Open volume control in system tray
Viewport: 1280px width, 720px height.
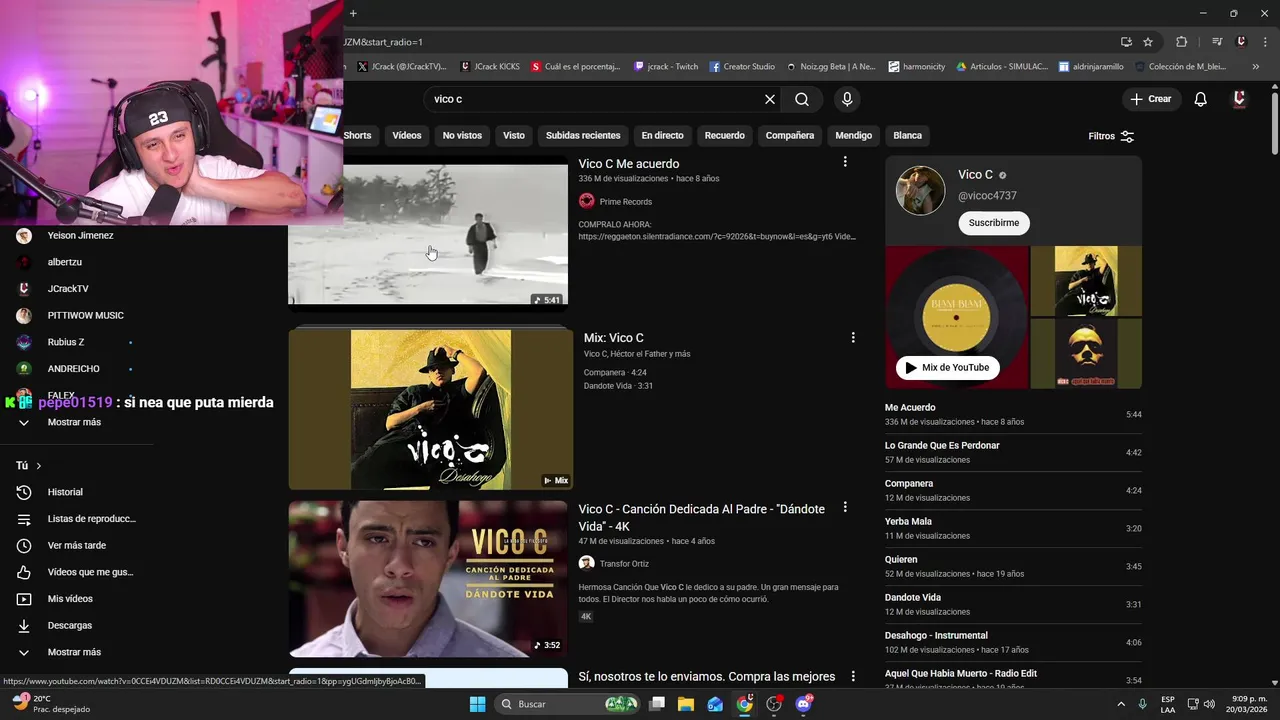[x=1209, y=704]
